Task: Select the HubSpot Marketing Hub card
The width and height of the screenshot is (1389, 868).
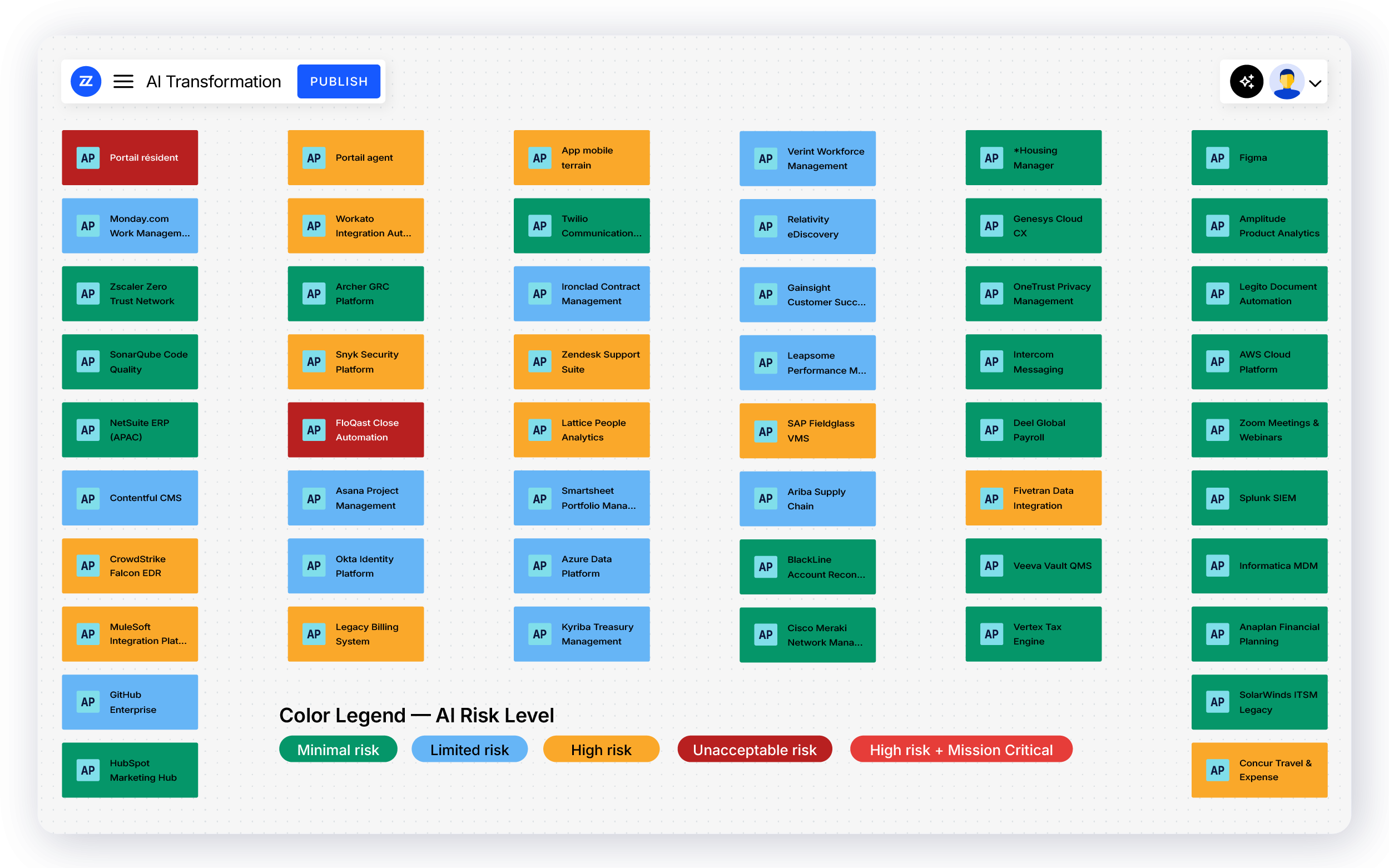Action: point(130,770)
